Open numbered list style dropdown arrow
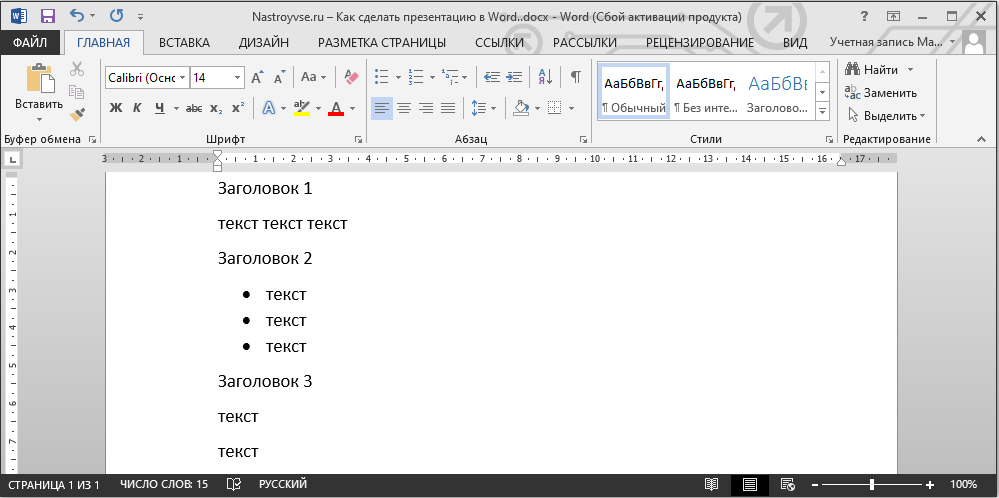 pos(433,78)
